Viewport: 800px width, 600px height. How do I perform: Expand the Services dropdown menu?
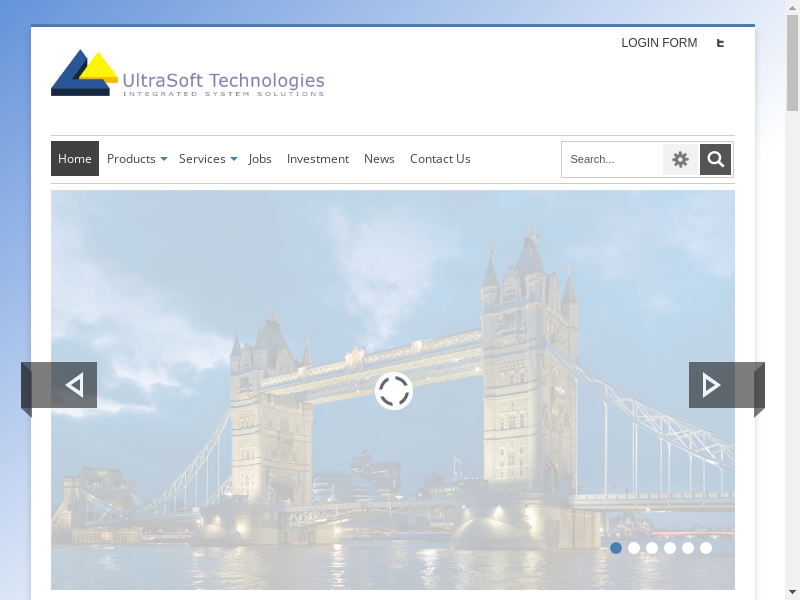pyautogui.click(x=208, y=159)
